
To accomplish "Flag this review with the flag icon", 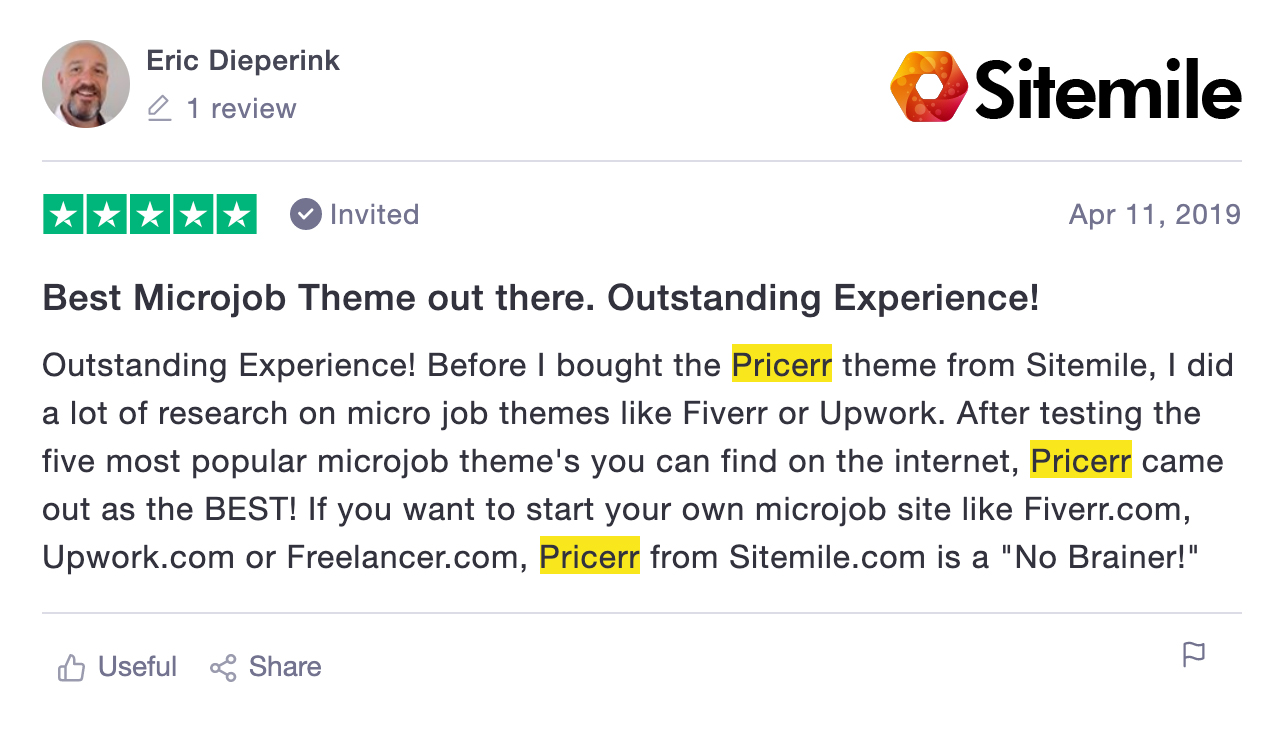I will click(1194, 655).
